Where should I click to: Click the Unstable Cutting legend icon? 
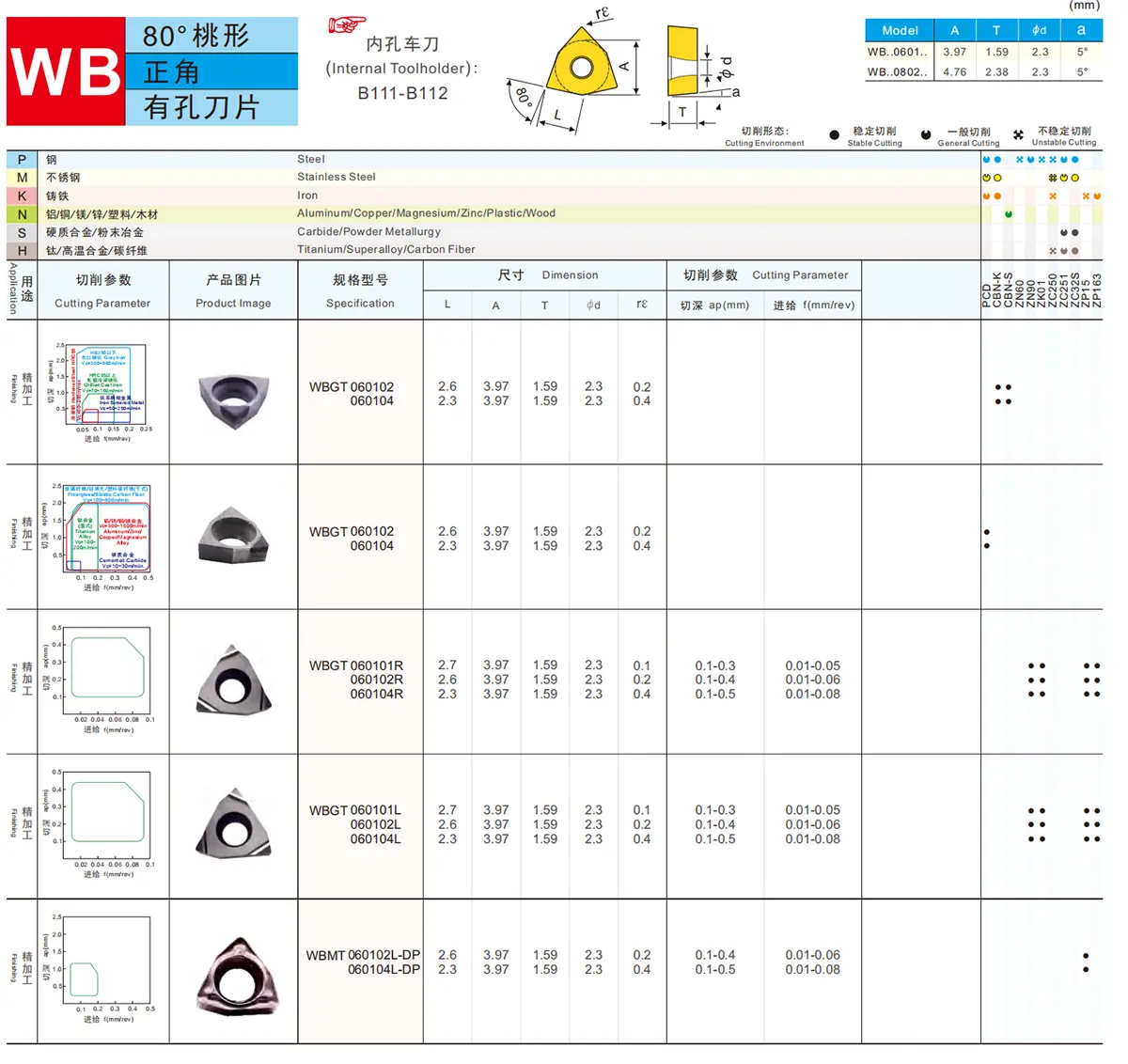click(1018, 135)
